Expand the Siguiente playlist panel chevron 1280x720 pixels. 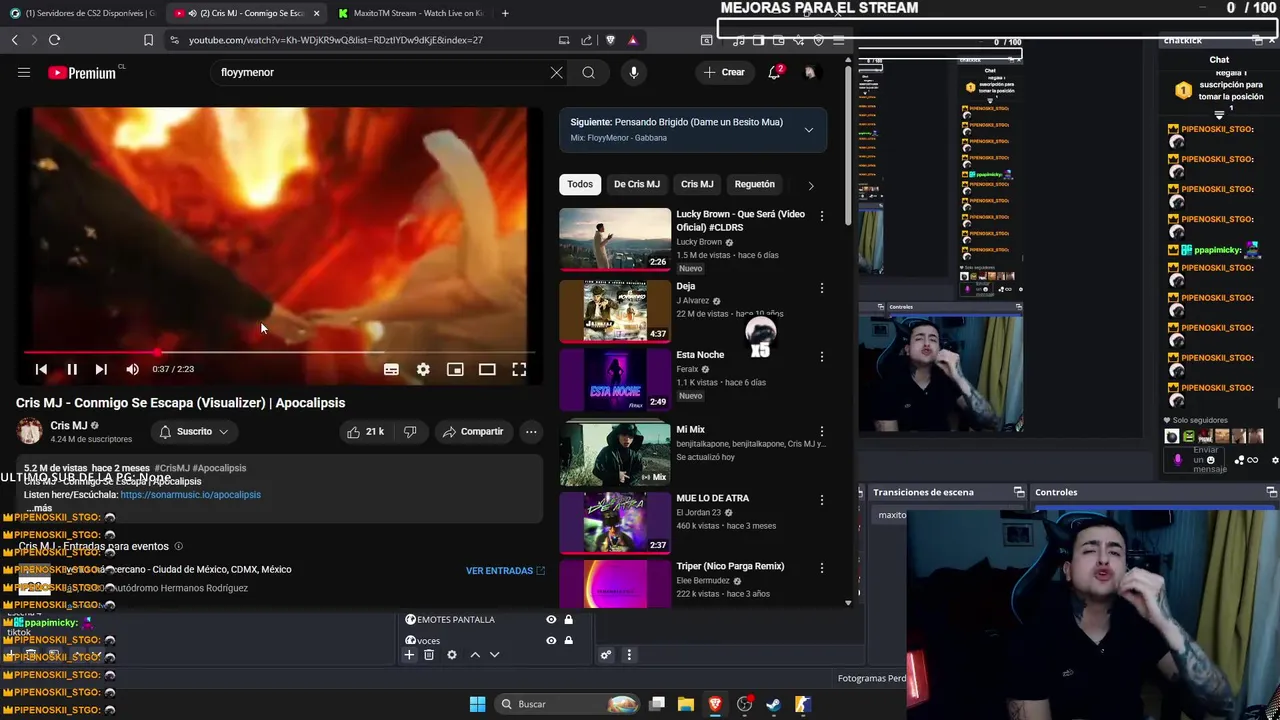click(809, 129)
